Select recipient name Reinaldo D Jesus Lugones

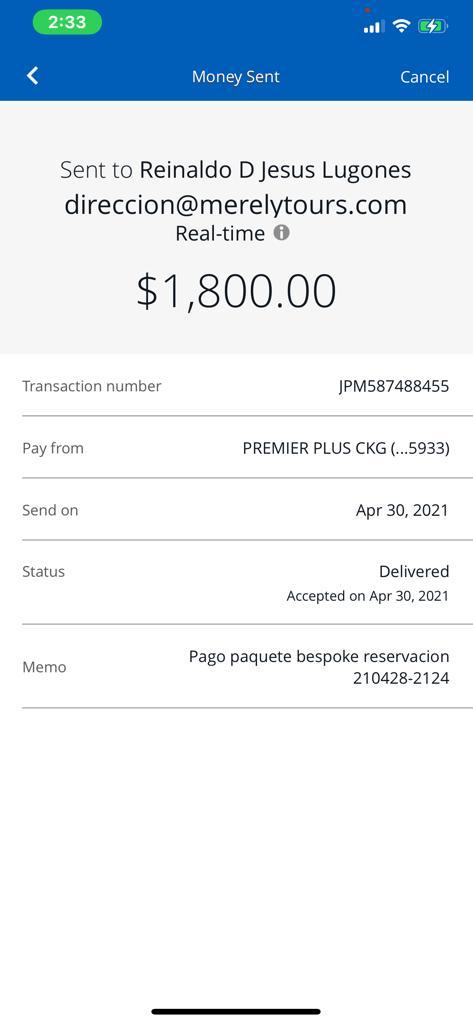pos(276,170)
